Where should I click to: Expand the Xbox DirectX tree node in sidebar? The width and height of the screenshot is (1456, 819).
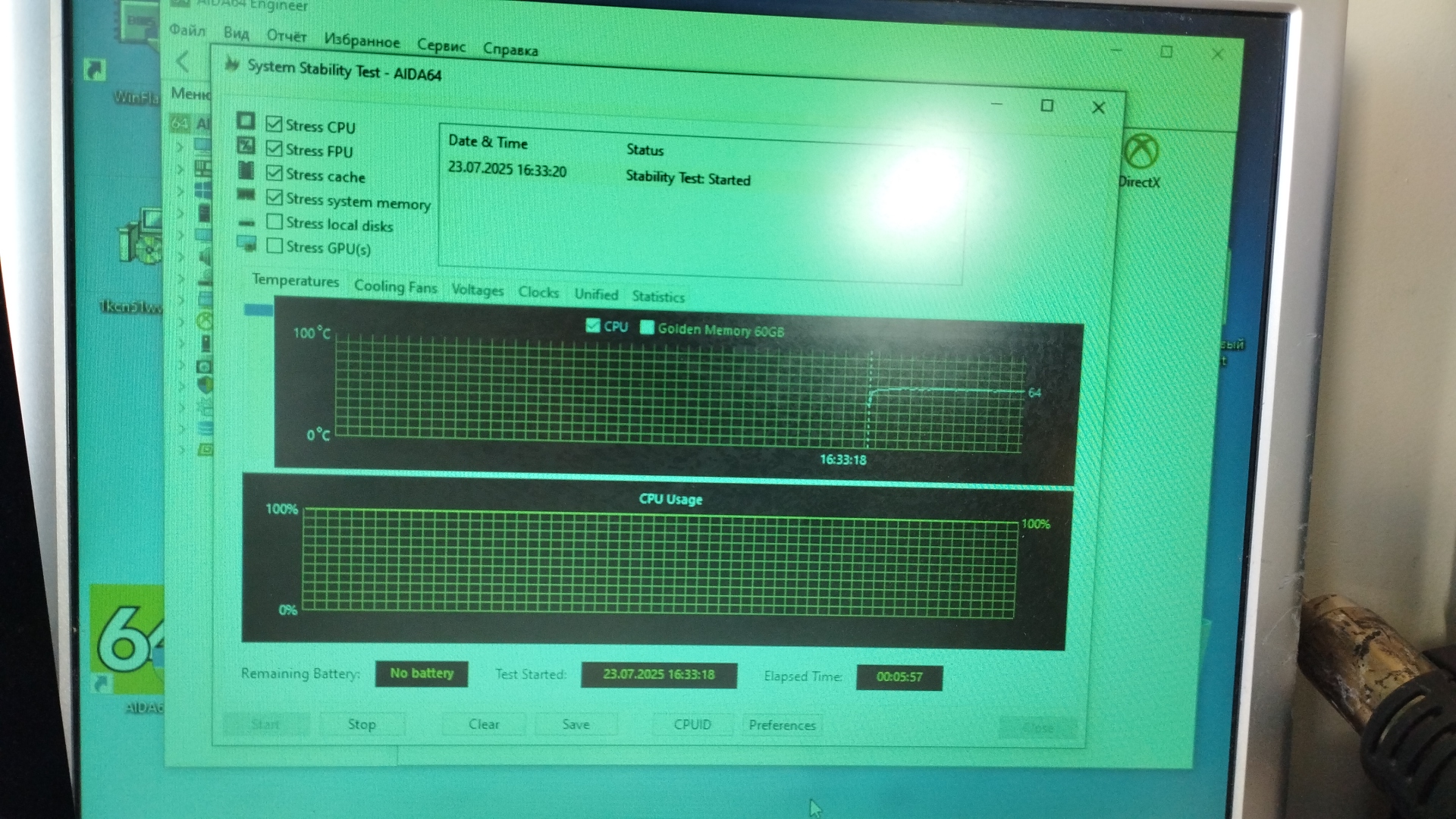point(180,322)
